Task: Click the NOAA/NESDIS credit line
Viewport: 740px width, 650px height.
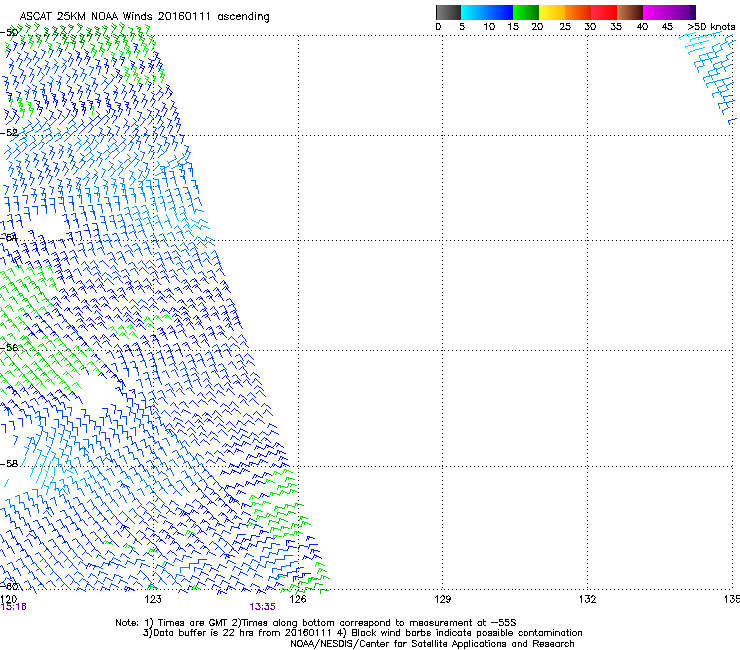Action: pos(432,644)
